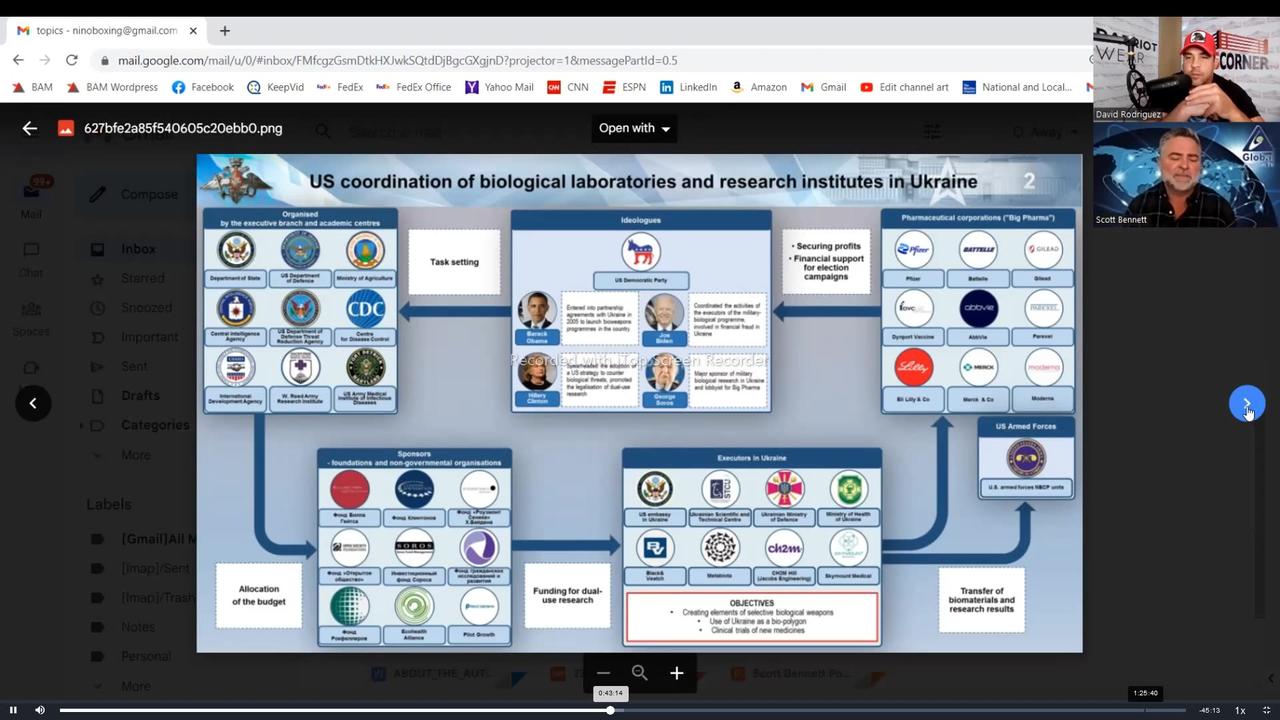This screenshot has width=1280, height=720.
Task: Expand More under Labels list
Action: click(x=136, y=686)
